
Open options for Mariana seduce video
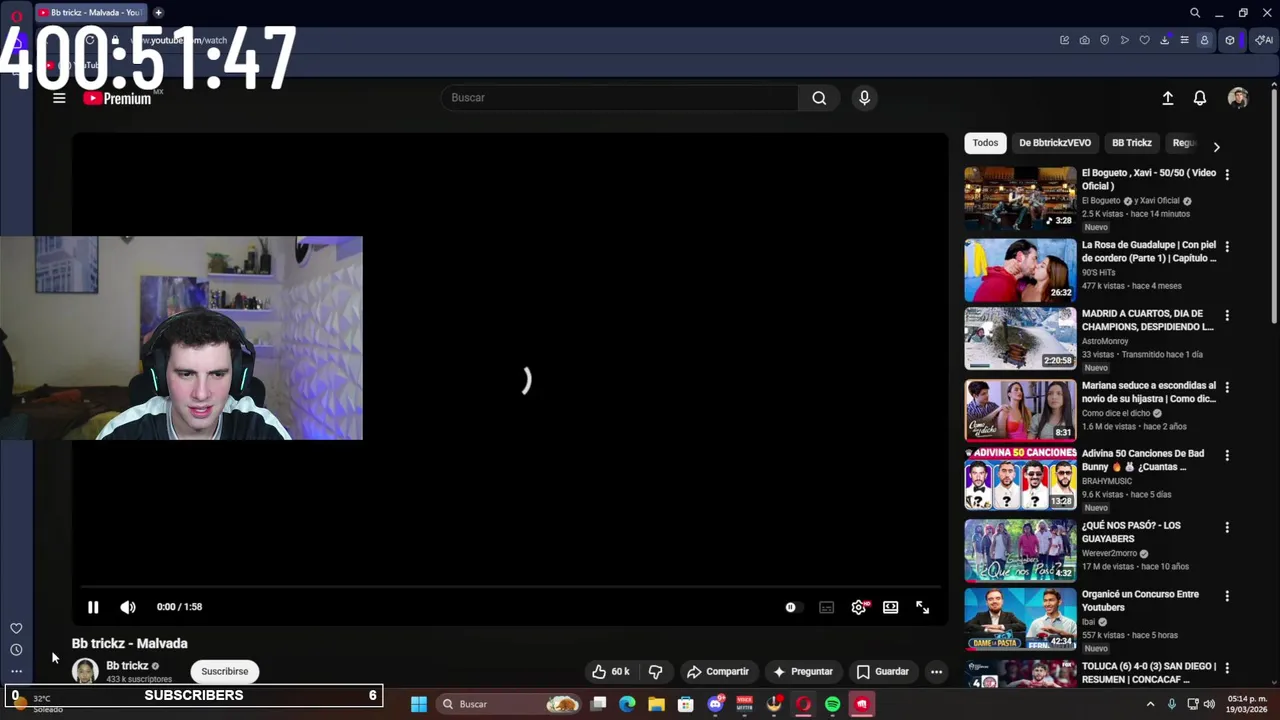click(x=1227, y=387)
